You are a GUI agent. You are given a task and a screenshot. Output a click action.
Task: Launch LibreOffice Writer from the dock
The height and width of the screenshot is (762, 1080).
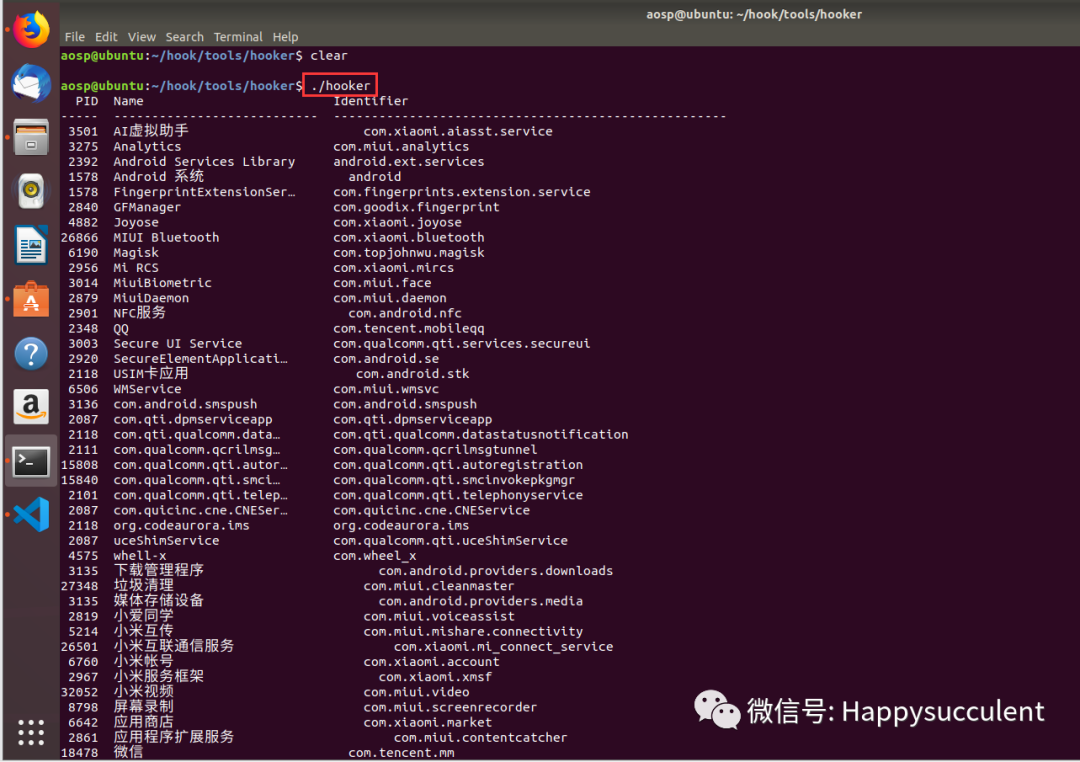(x=31, y=245)
